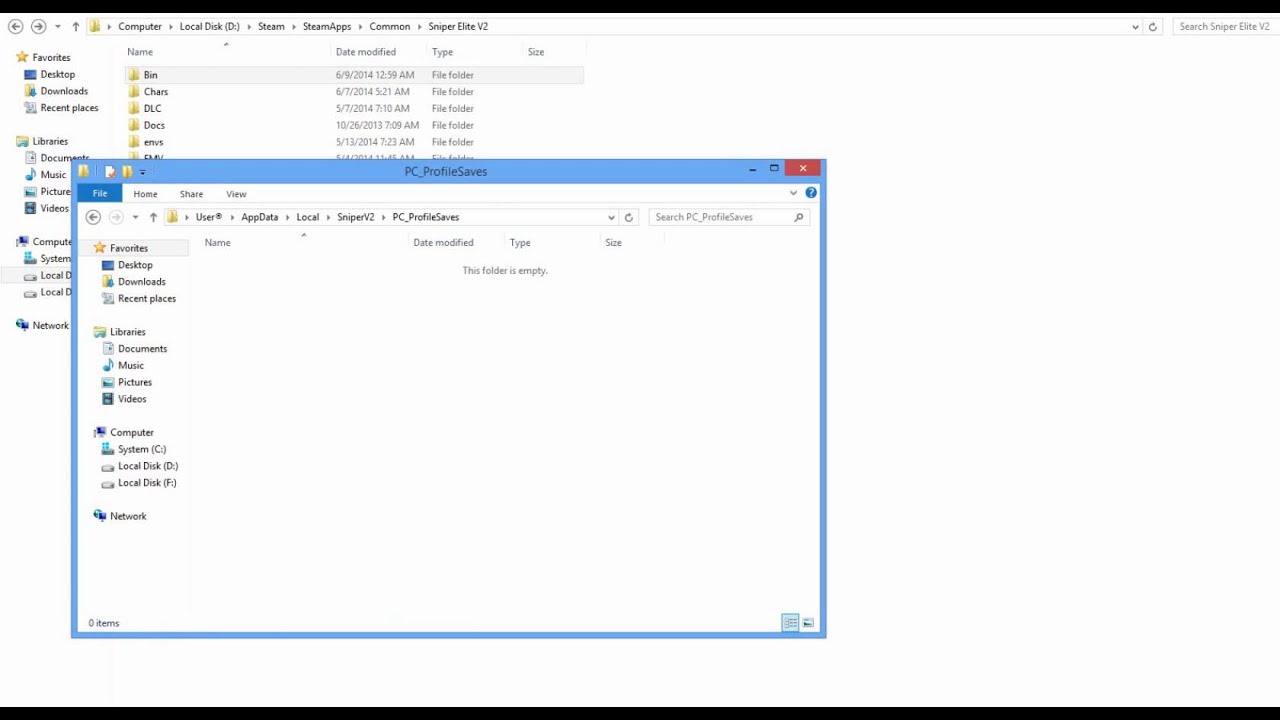
Task: Expand the arrow after SniperV2 in address bar
Action: [x=383, y=217]
